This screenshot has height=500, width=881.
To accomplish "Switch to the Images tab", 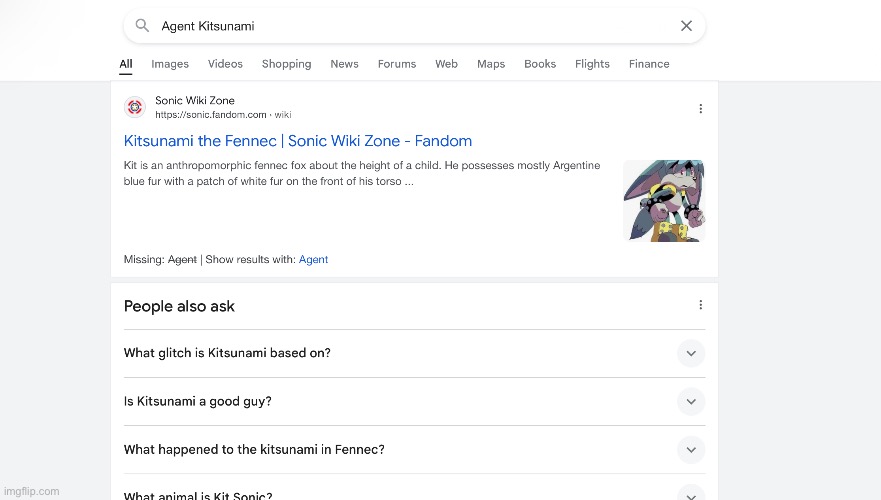I will (x=170, y=64).
